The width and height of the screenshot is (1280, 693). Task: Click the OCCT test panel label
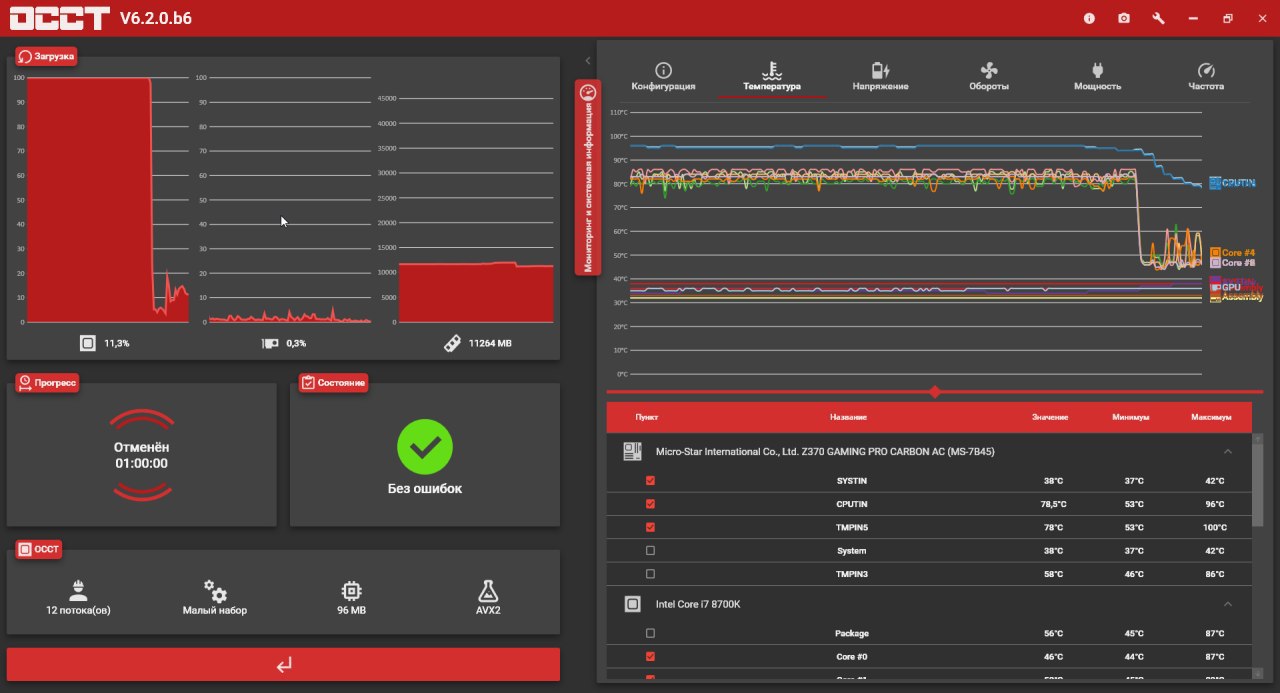(x=39, y=550)
